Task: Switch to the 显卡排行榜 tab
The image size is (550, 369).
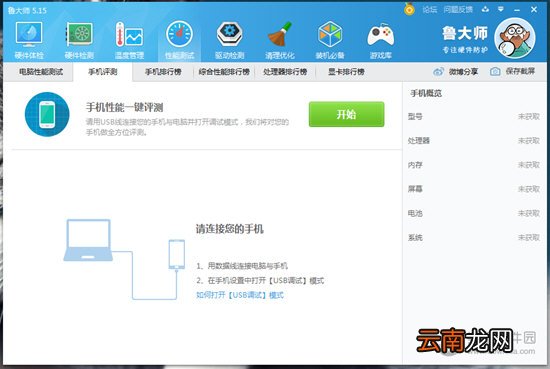Action: click(346, 72)
